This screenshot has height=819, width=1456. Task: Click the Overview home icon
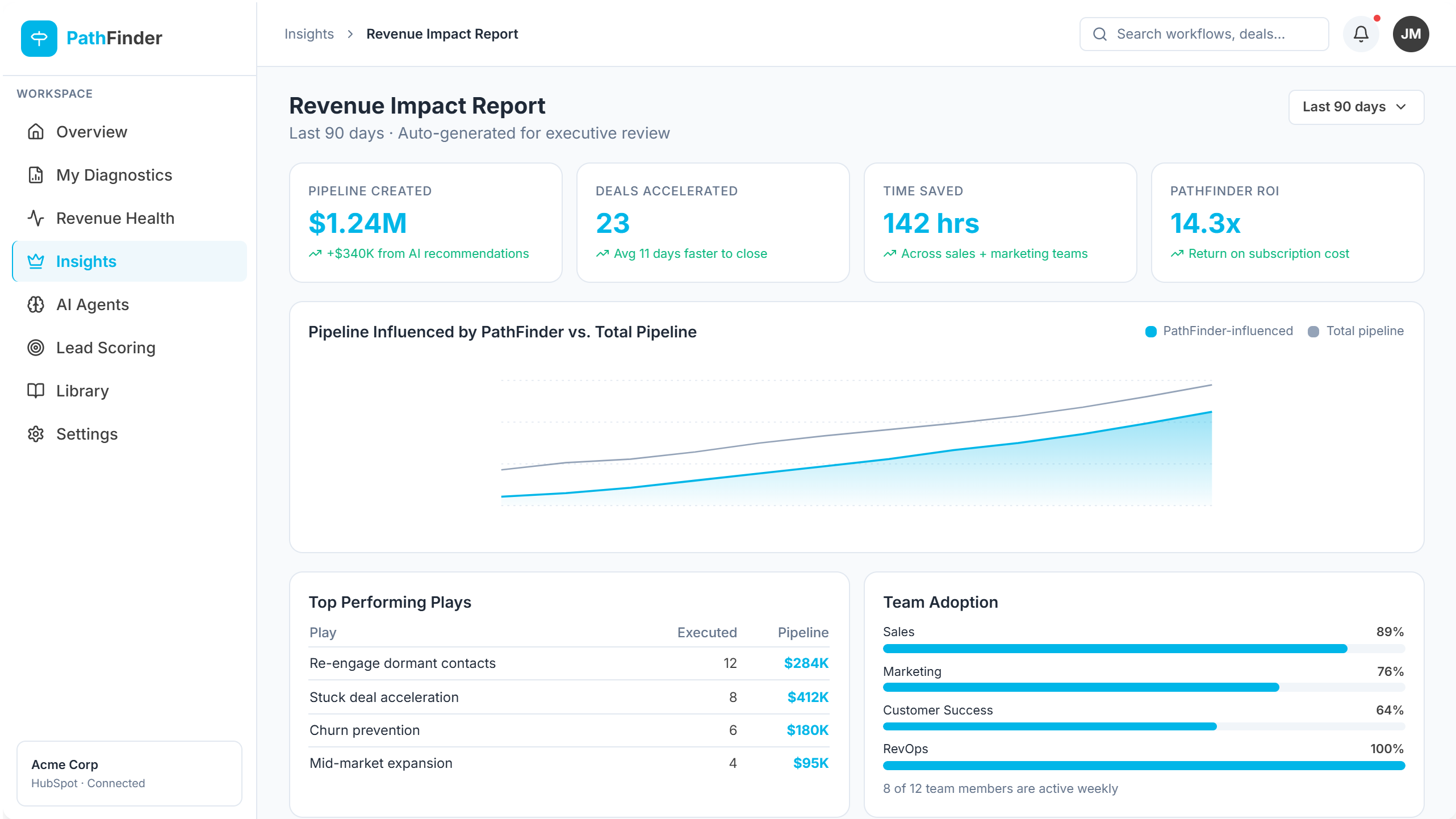(x=36, y=132)
